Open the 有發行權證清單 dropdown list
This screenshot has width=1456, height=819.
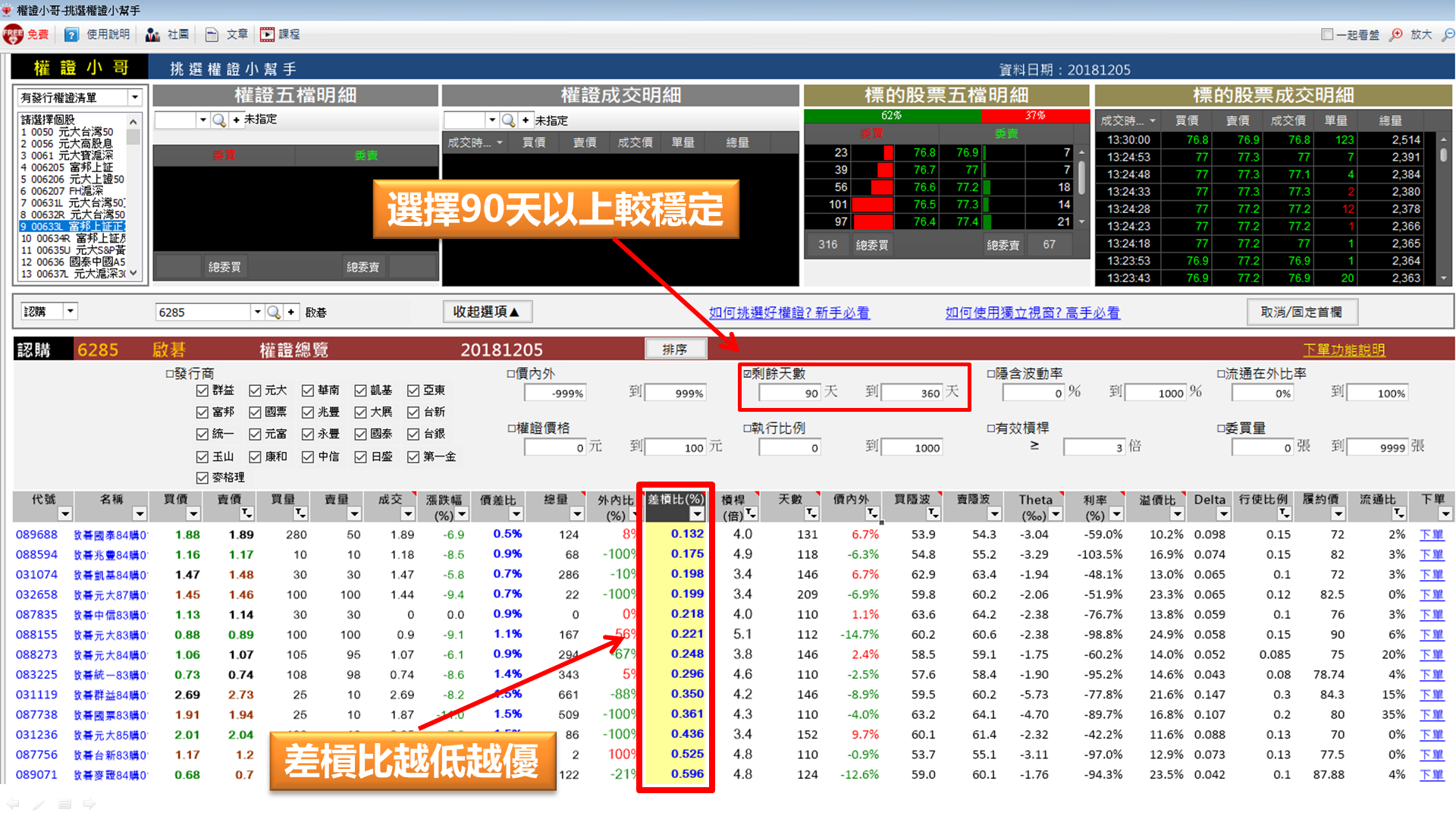pos(135,96)
